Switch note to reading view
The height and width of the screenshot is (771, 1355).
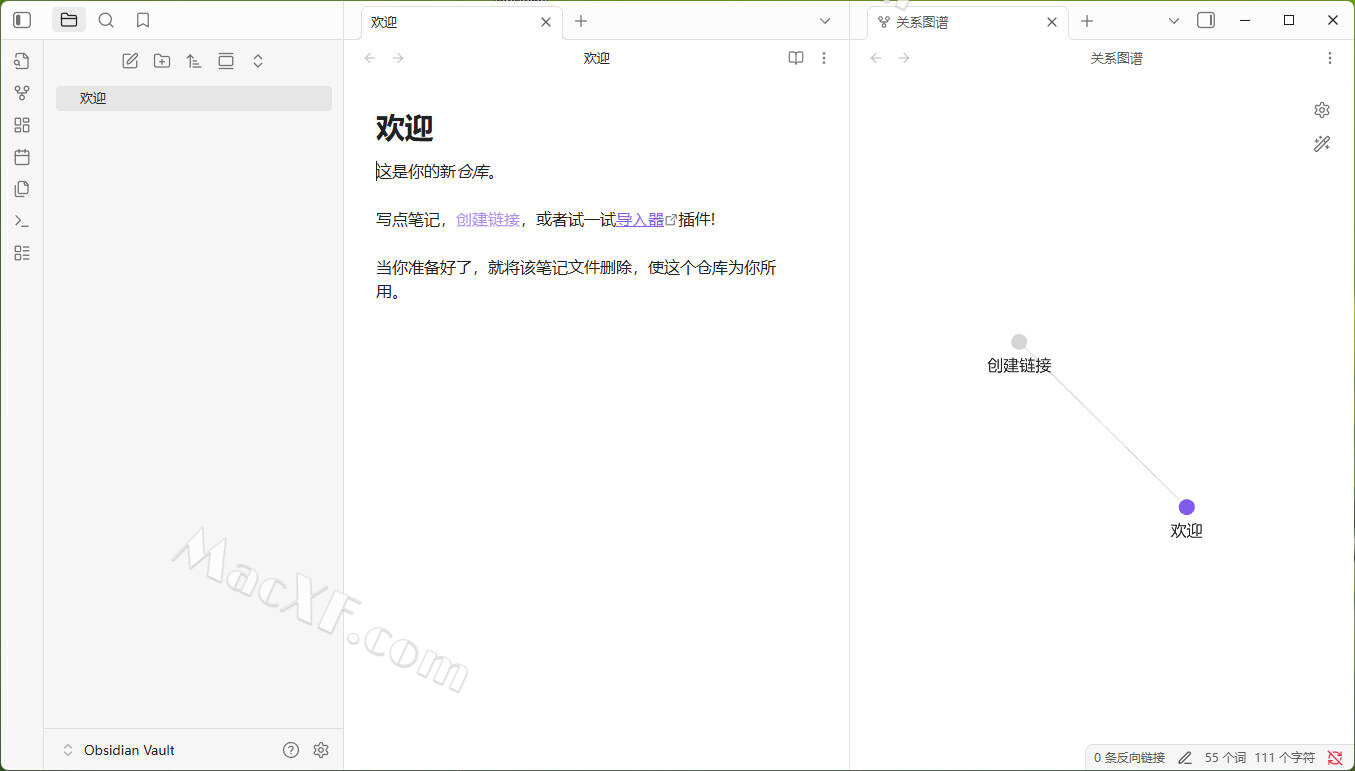pos(796,58)
